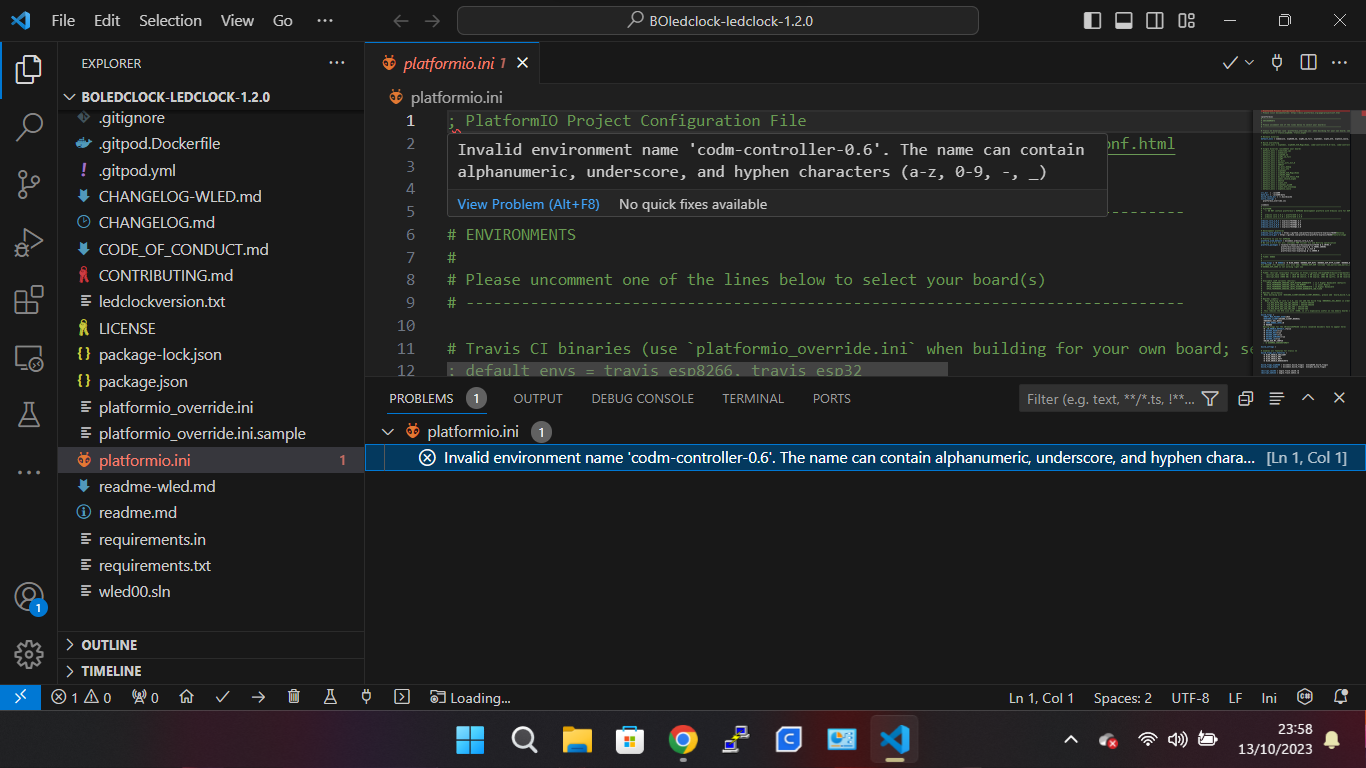Open PlatformIO Home with the house icon
1366x768 pixels.
tap(186, 697)
